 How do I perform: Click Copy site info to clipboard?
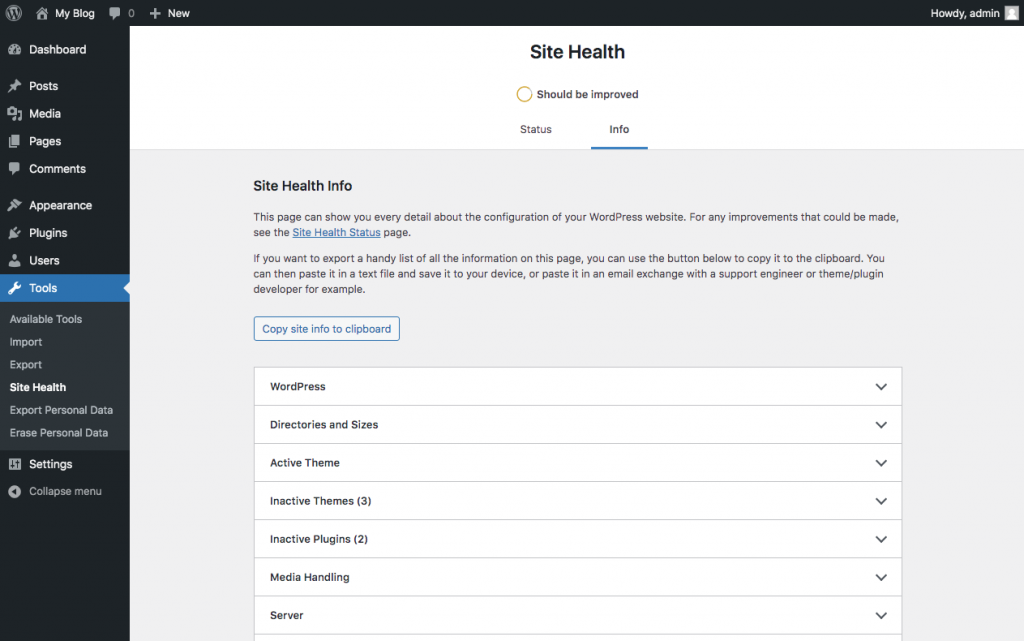click(x=327, y=329)
